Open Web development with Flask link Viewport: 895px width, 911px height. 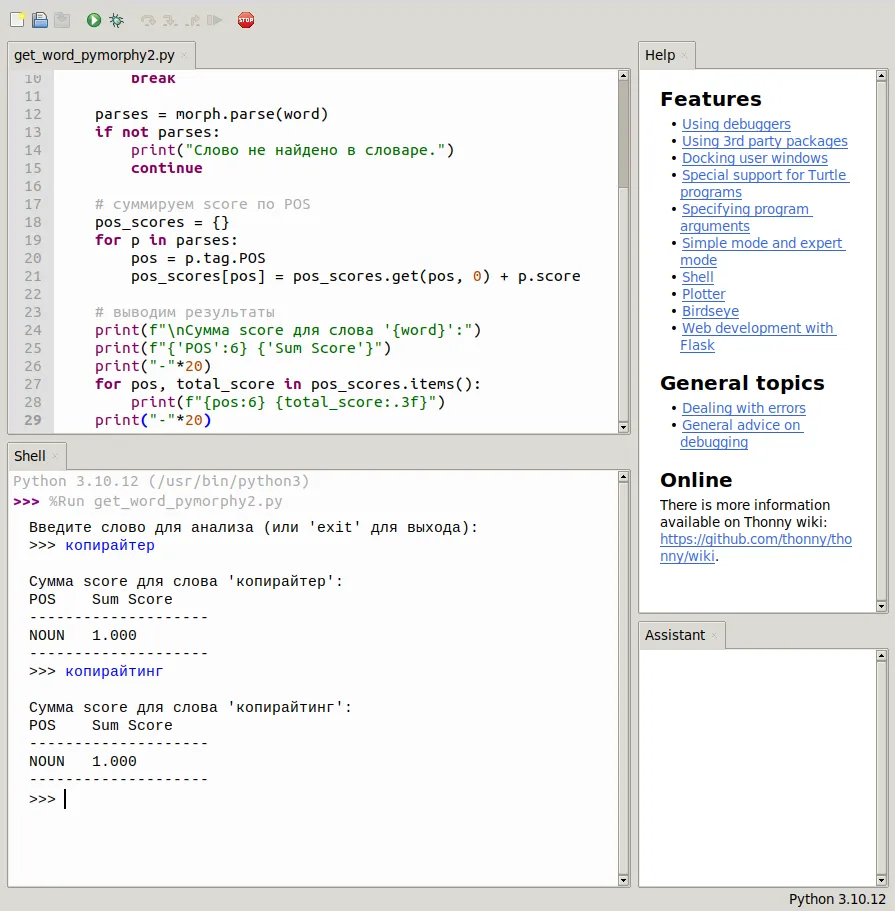pyautogui.click(x=758, y=336)
